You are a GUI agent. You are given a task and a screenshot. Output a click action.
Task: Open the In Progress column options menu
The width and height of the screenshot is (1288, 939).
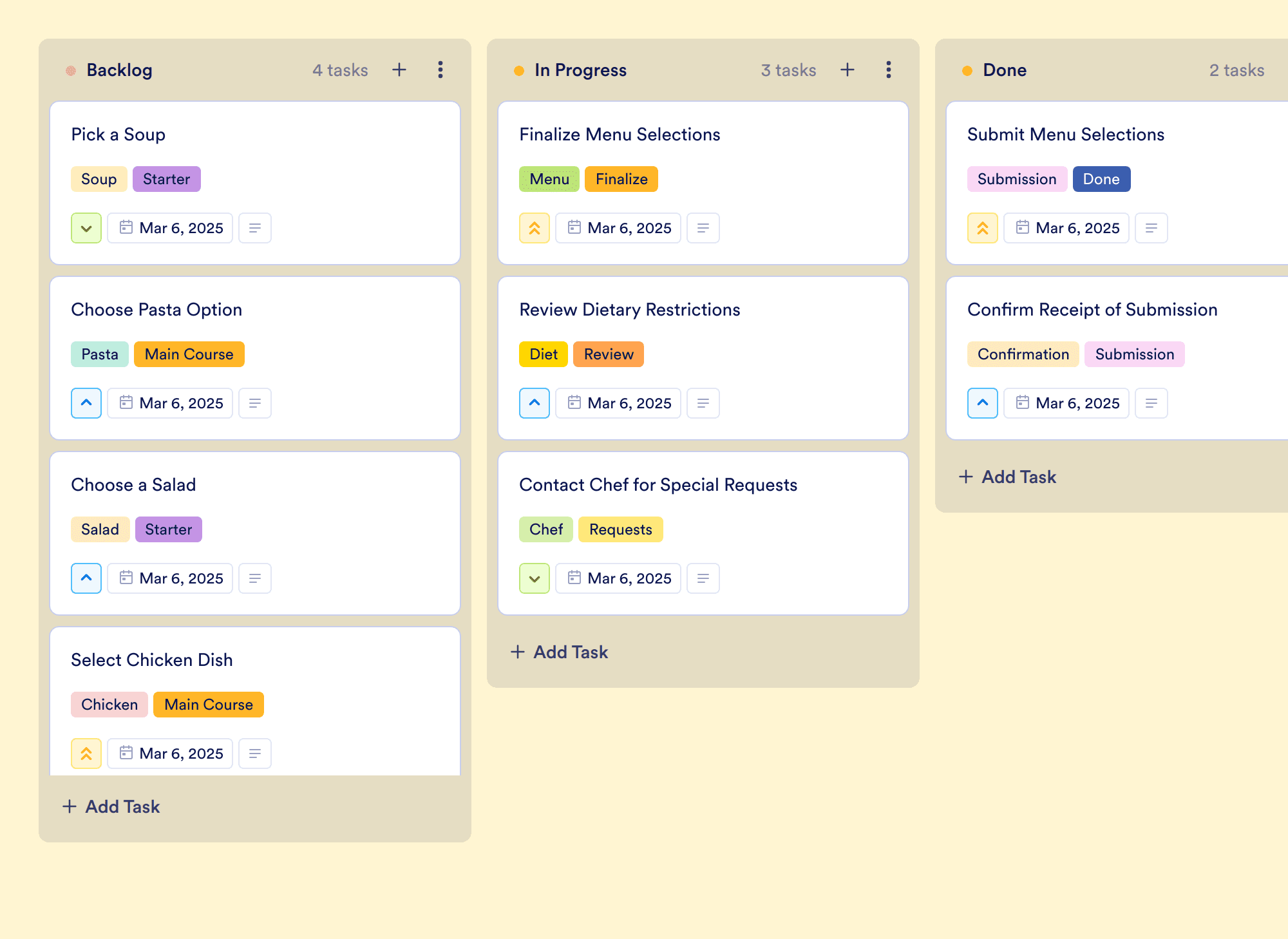(889, 70)
